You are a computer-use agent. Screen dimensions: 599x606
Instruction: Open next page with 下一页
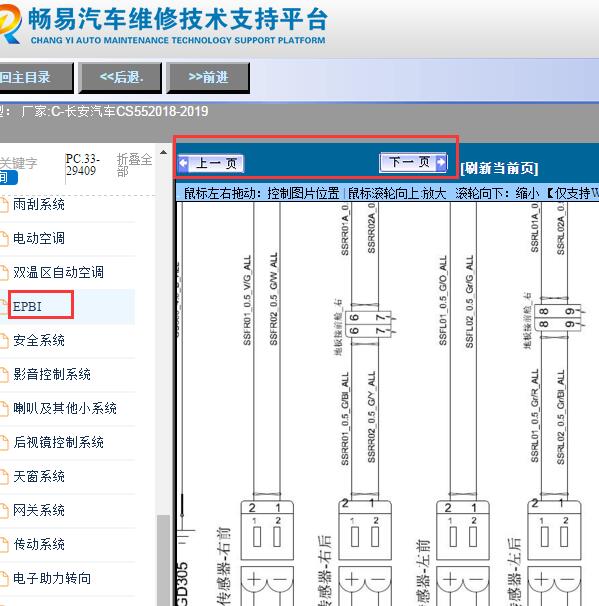[x=414, y=162]
